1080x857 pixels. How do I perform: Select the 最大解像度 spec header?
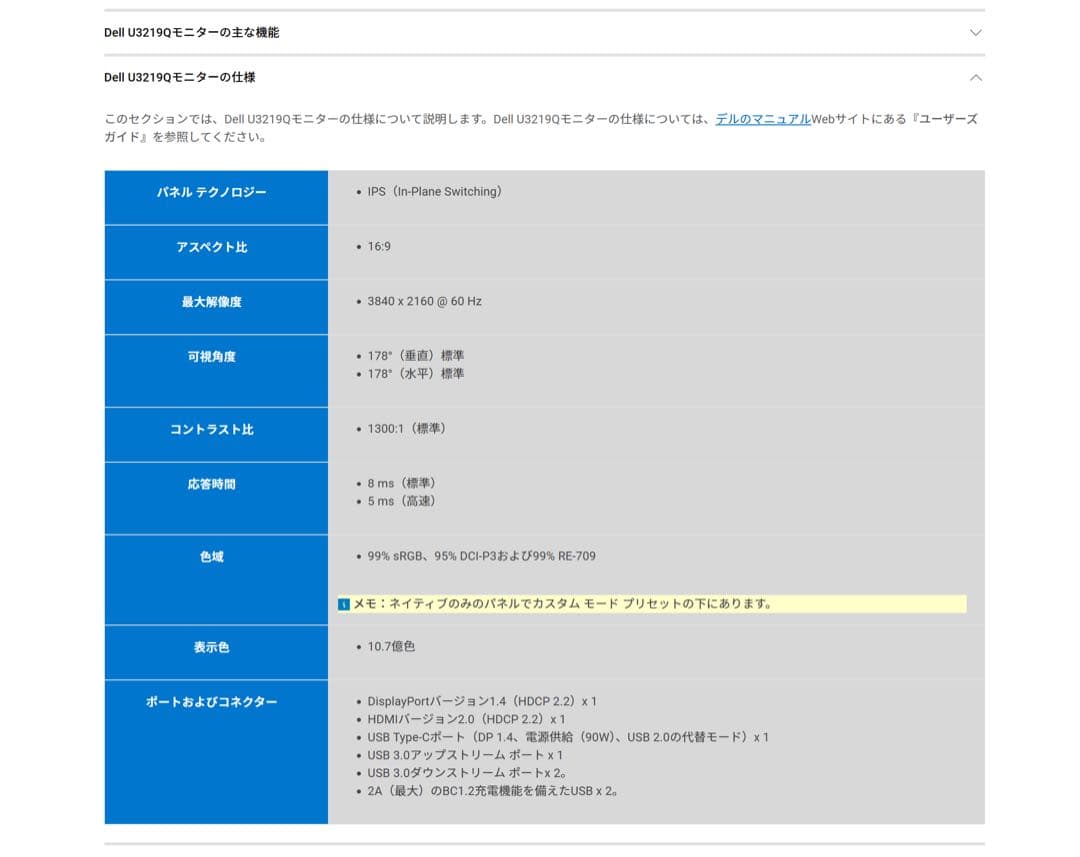pos(215,301)
